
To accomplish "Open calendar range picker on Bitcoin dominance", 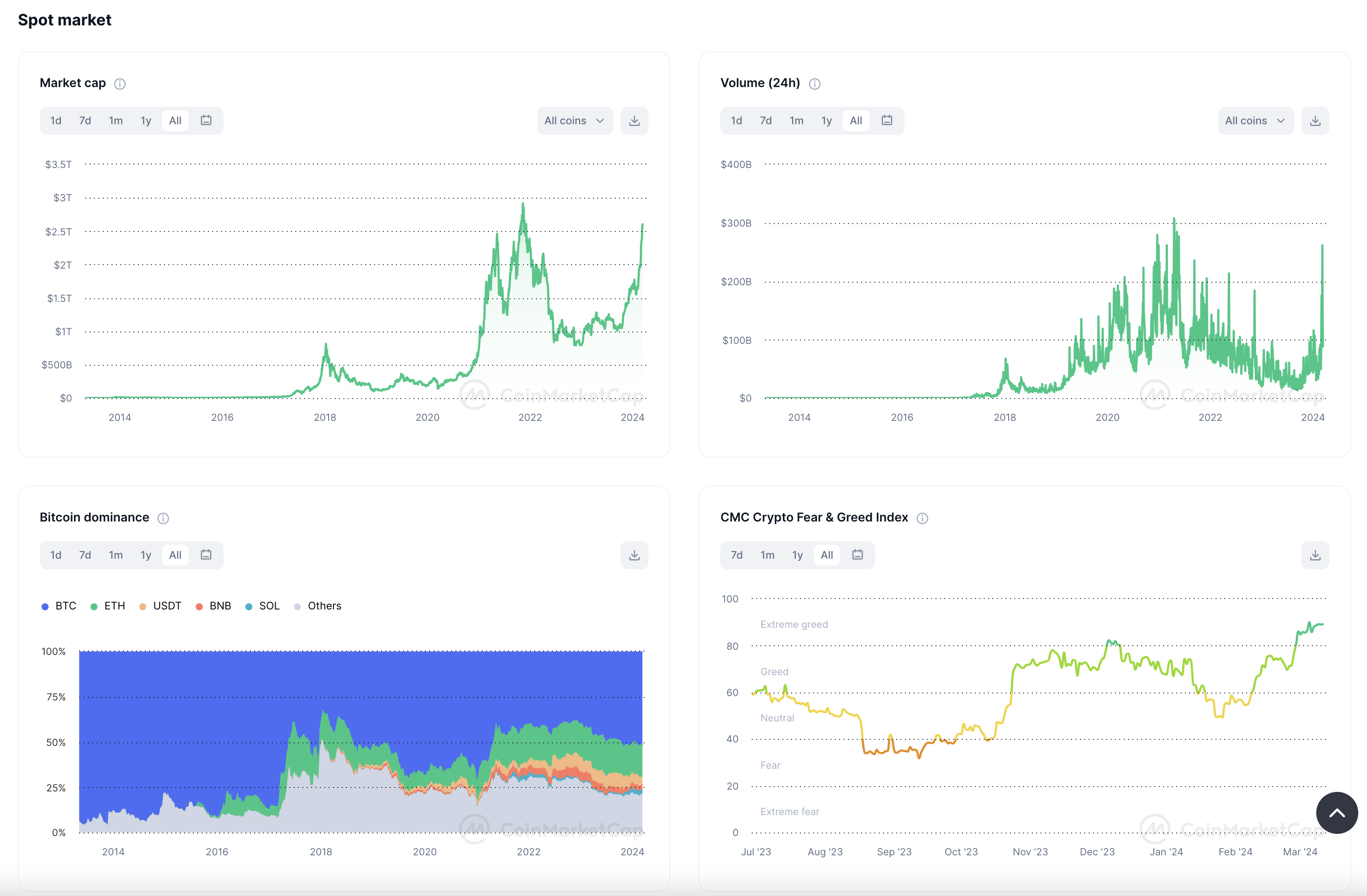I will point(206,554).
